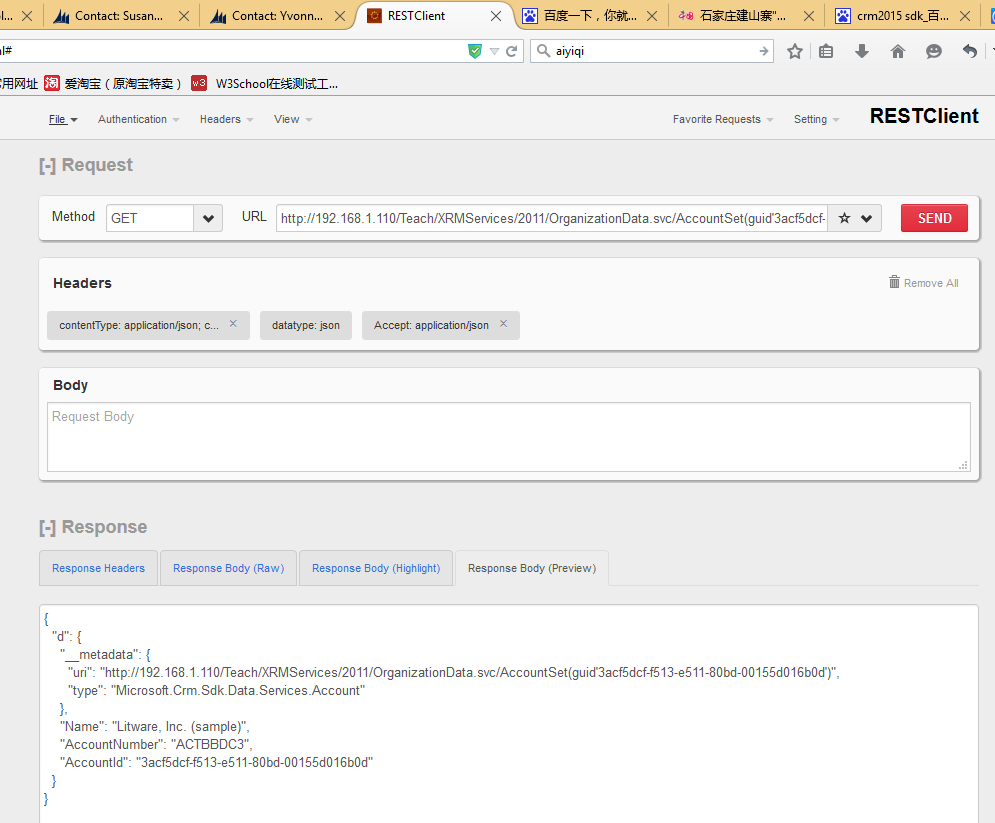Select the GET method field
This screenshot has width=995, height=823.
150,218
